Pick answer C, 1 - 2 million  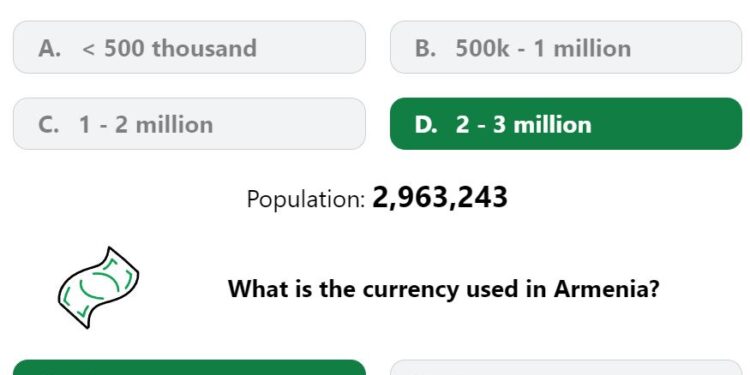pos(189,124)
